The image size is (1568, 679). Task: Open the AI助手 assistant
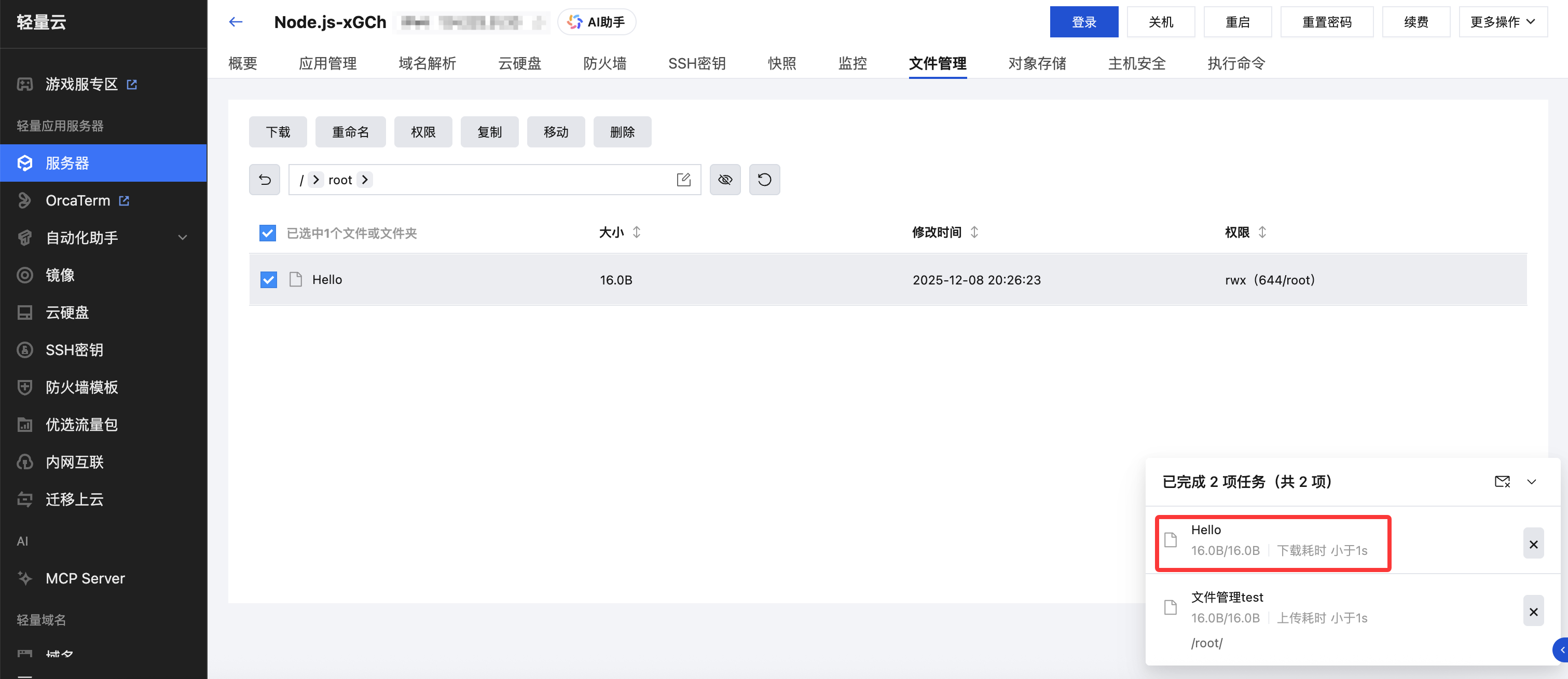(597, 22)
